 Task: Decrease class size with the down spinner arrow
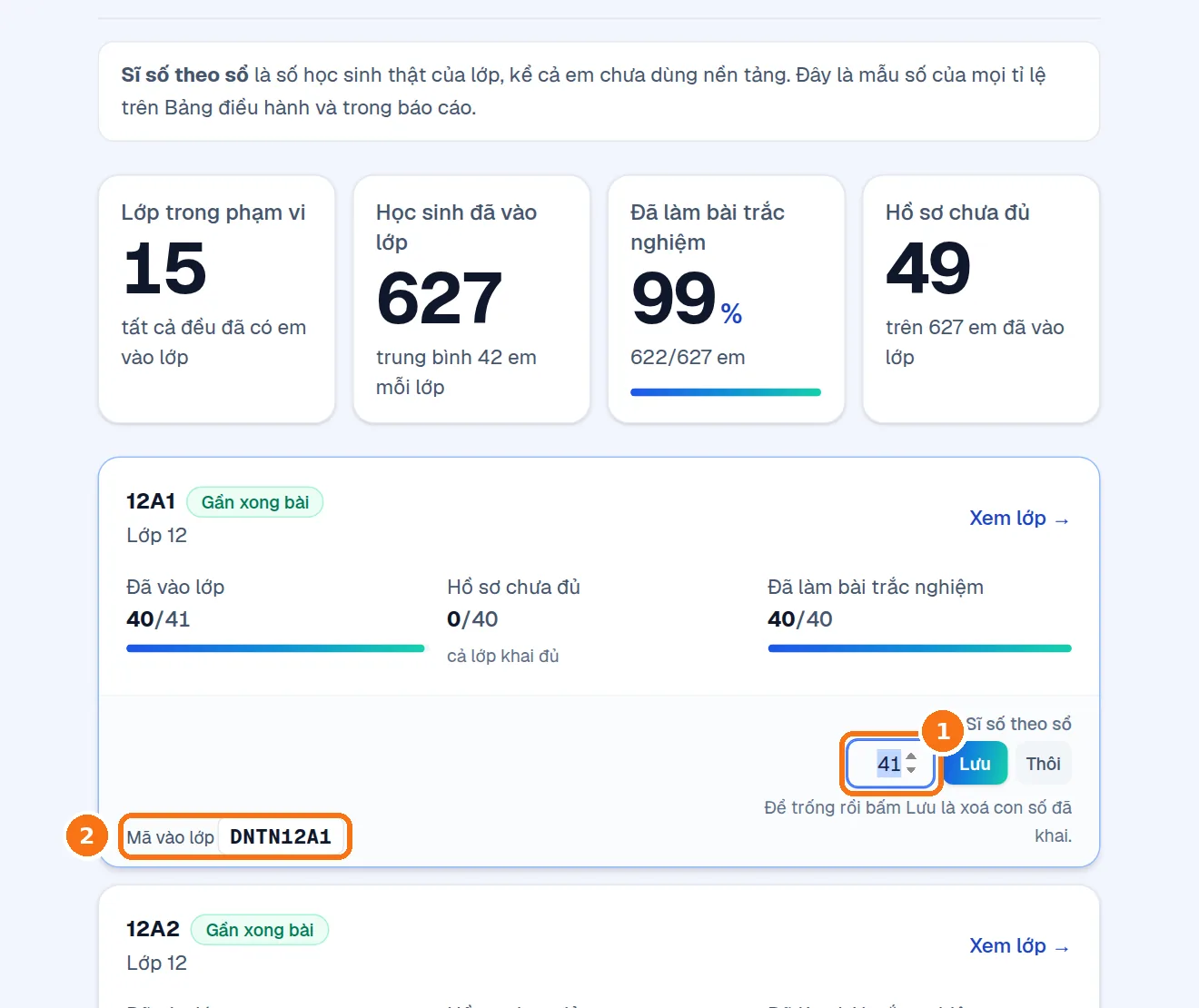coord(911,770)
